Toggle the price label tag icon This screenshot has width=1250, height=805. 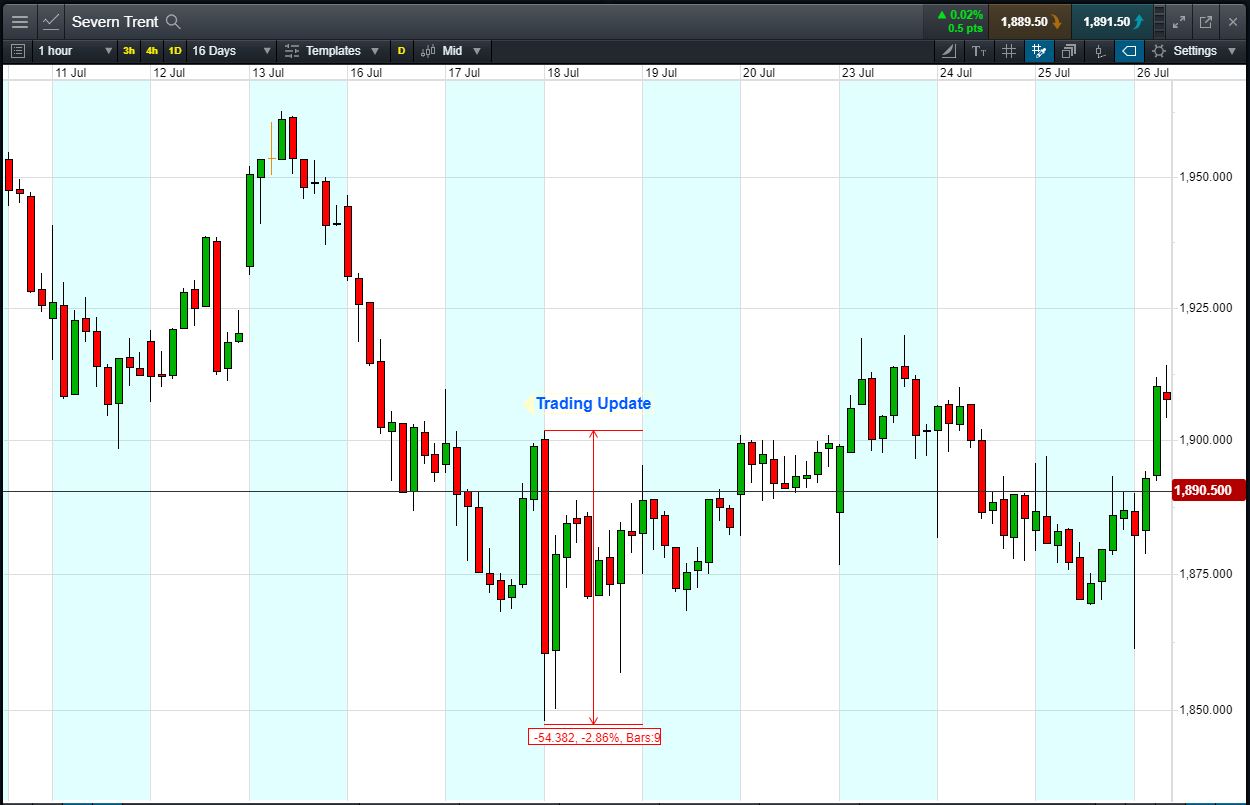pos(1129,51)
